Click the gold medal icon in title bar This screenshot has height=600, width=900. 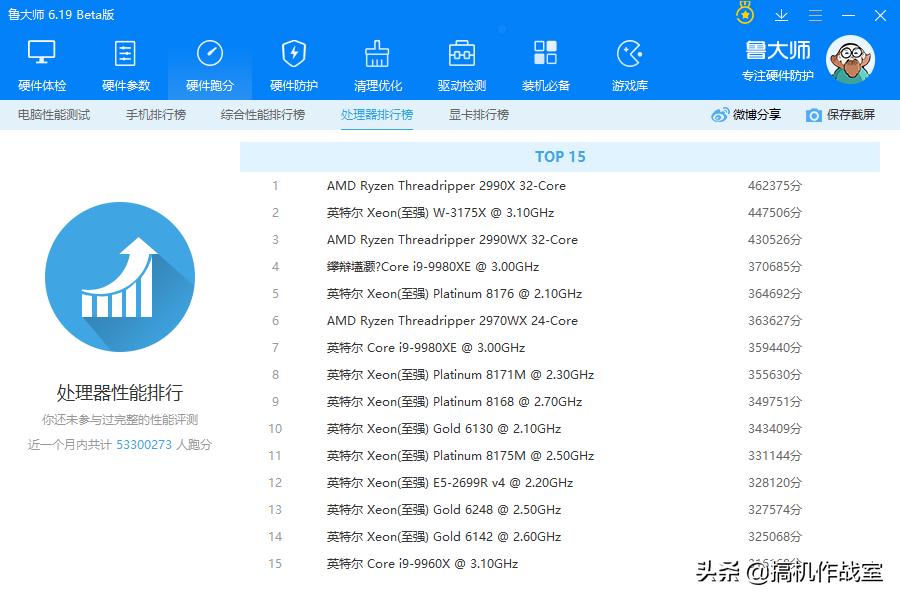pyautogui.click(x=745, y=14)
